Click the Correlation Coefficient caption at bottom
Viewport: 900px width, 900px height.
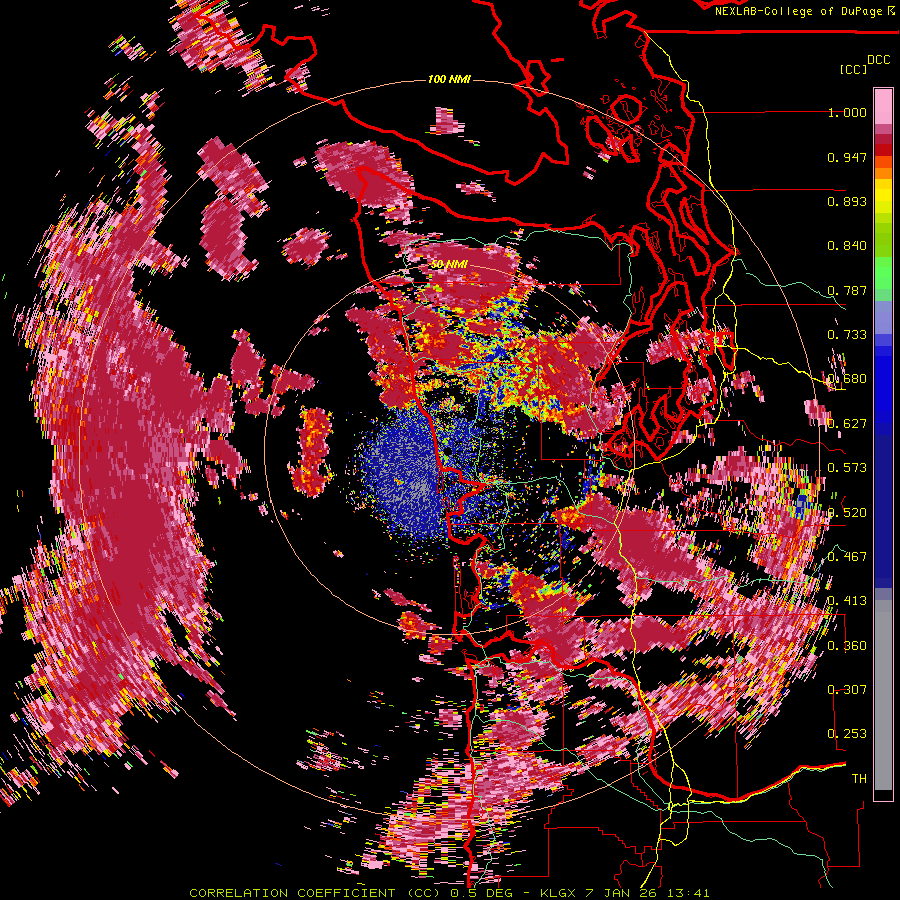point(449,893)
